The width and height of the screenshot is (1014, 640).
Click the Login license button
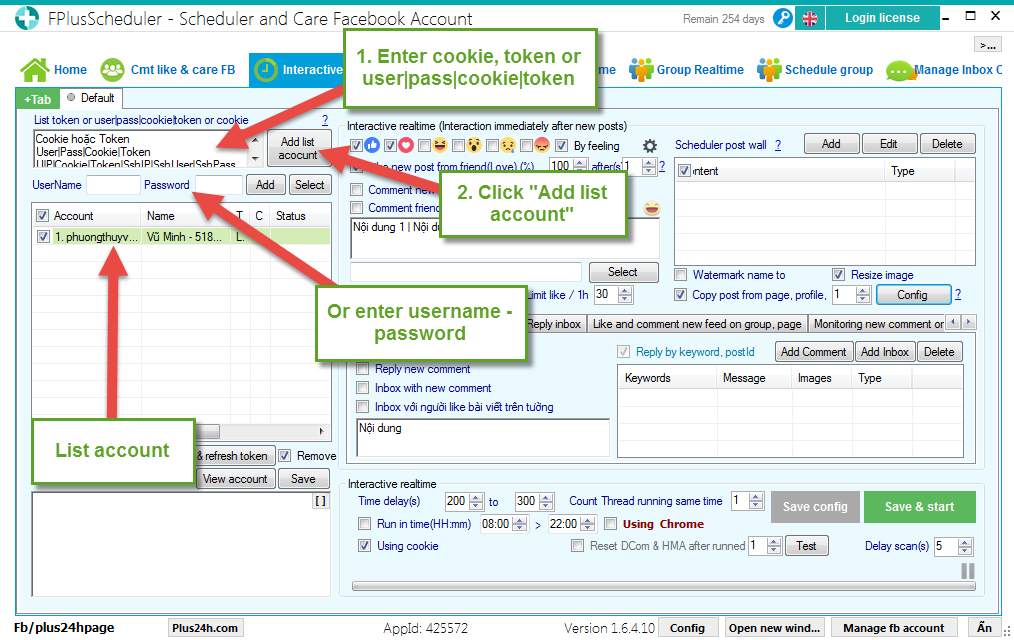tap(882, 18)
